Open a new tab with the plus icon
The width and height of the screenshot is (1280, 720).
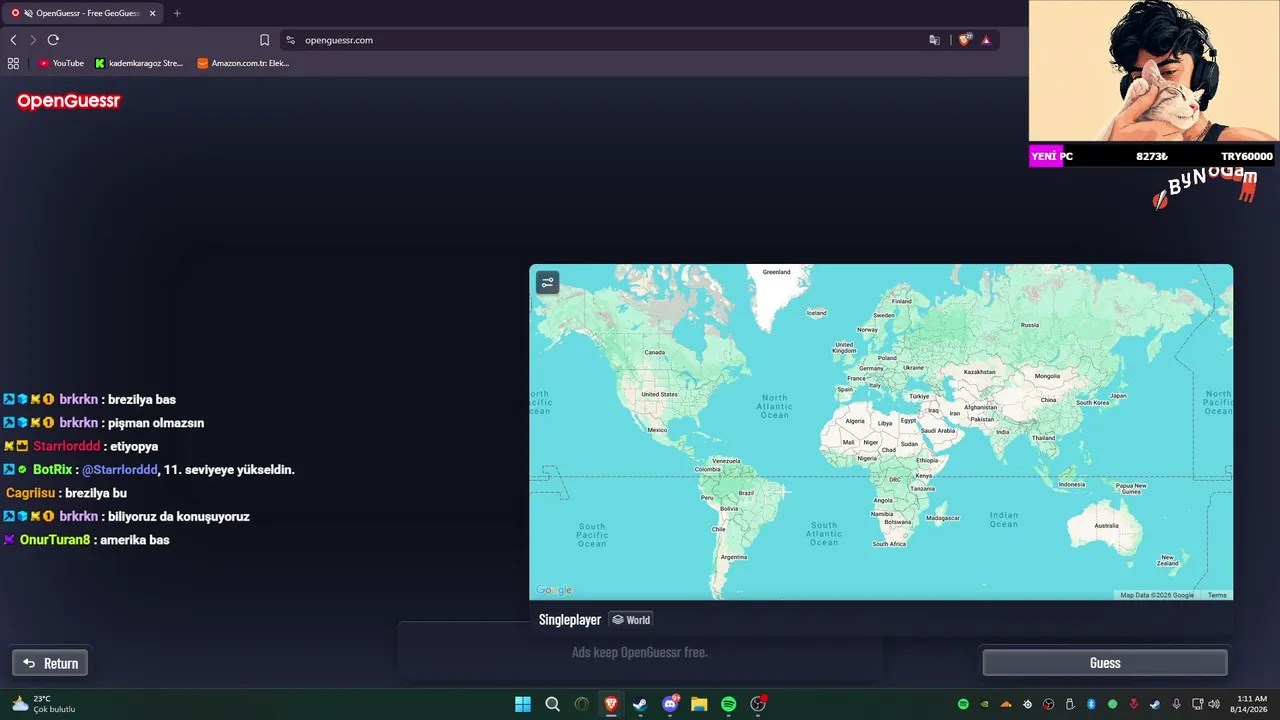pyautogui.click(x=177, y=13)
